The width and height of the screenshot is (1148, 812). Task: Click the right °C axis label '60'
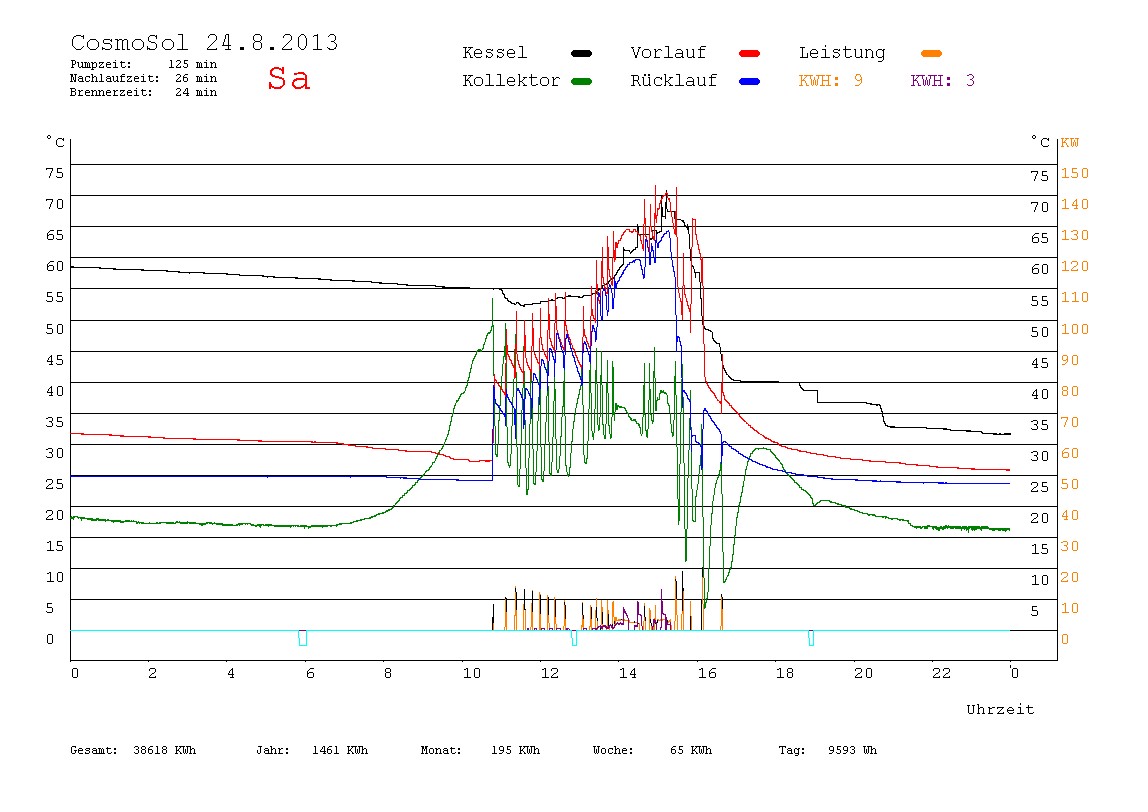[1040, 269]
